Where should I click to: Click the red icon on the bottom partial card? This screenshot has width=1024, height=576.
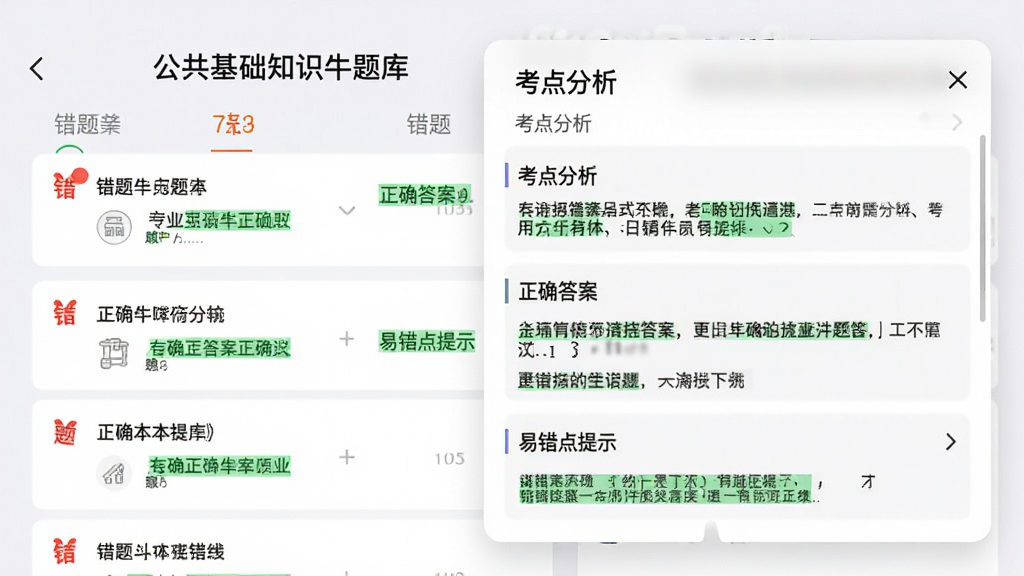point(65,551)
